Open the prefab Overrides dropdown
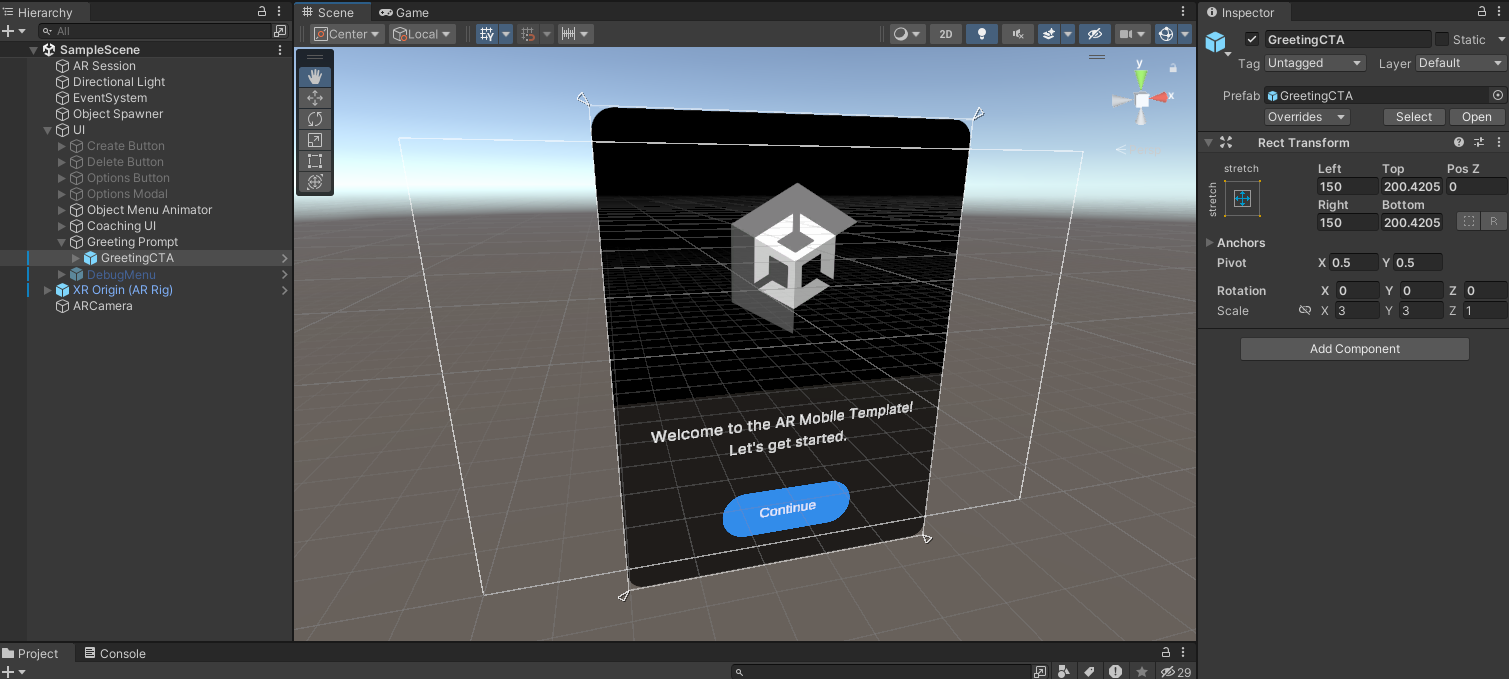This screenshot has width=1509, height=679. [x=1307, y=117]
